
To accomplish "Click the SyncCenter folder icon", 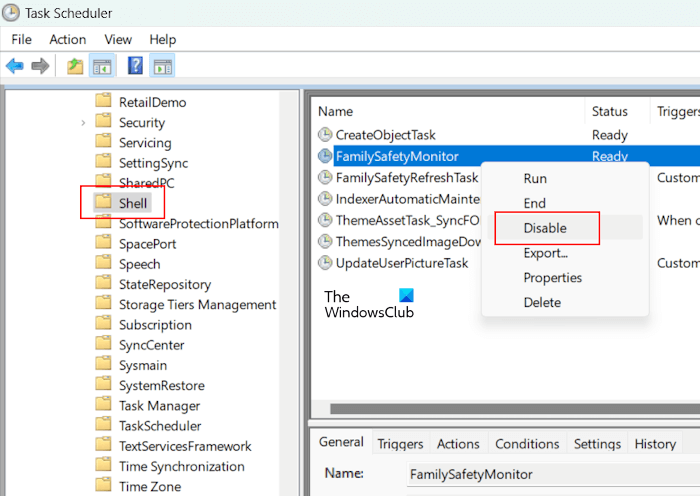I will tap(104, 343).
